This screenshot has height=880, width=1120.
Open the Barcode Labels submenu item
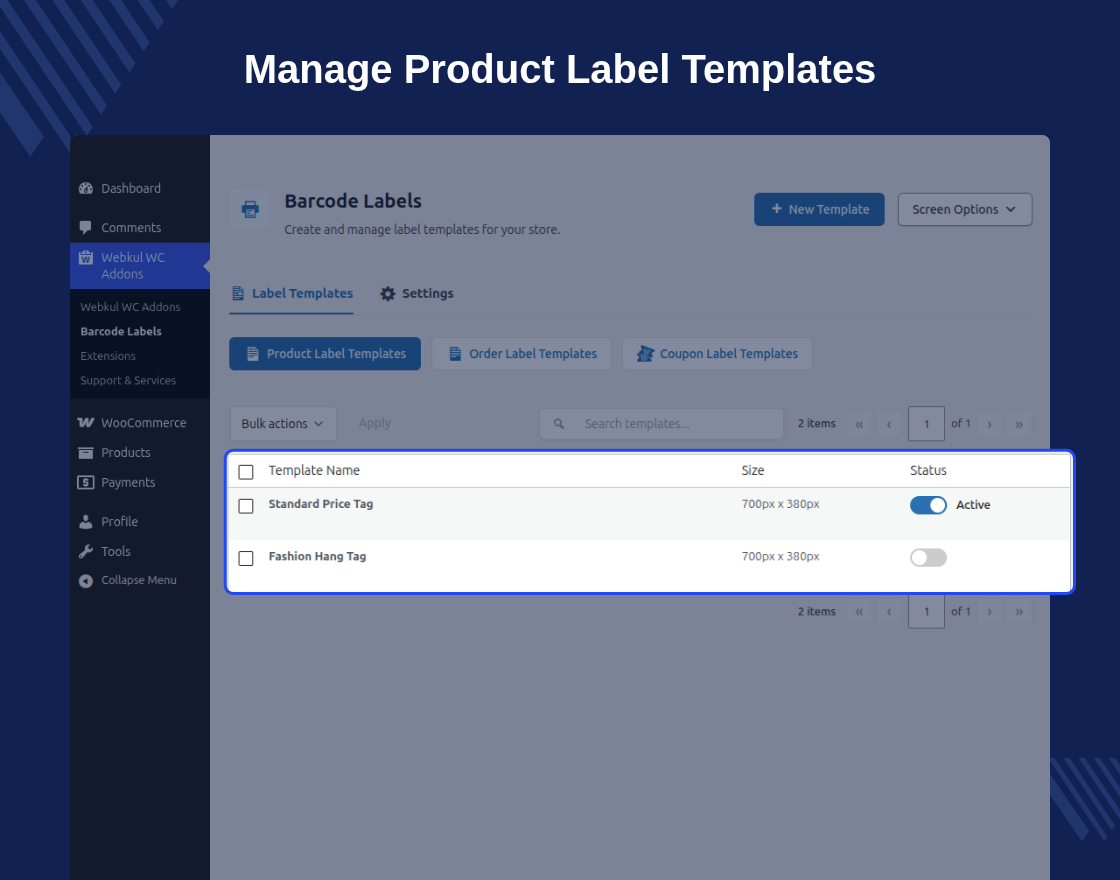pos(121,331)
